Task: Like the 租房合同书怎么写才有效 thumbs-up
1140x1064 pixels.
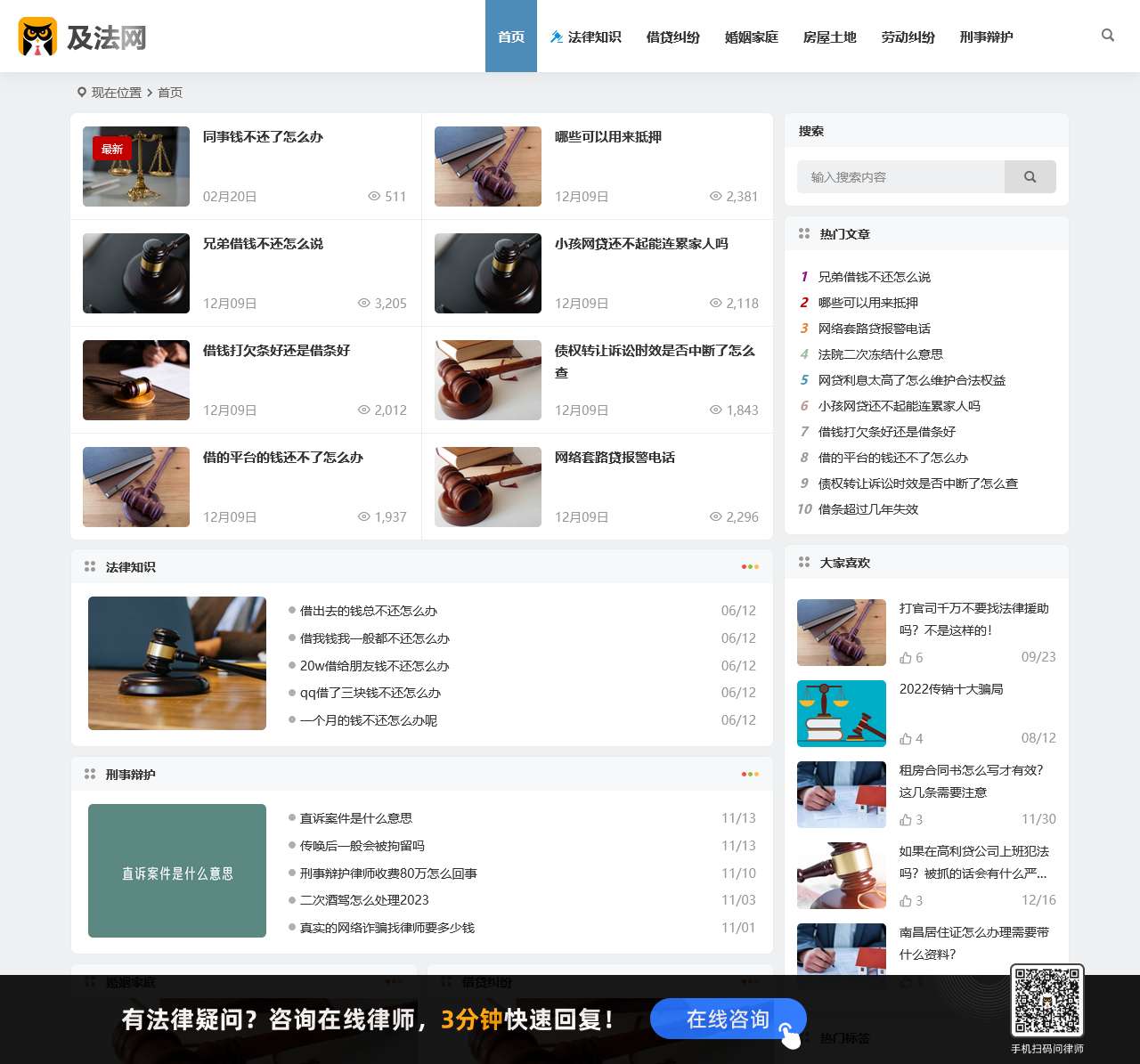Action: point(906,820)
